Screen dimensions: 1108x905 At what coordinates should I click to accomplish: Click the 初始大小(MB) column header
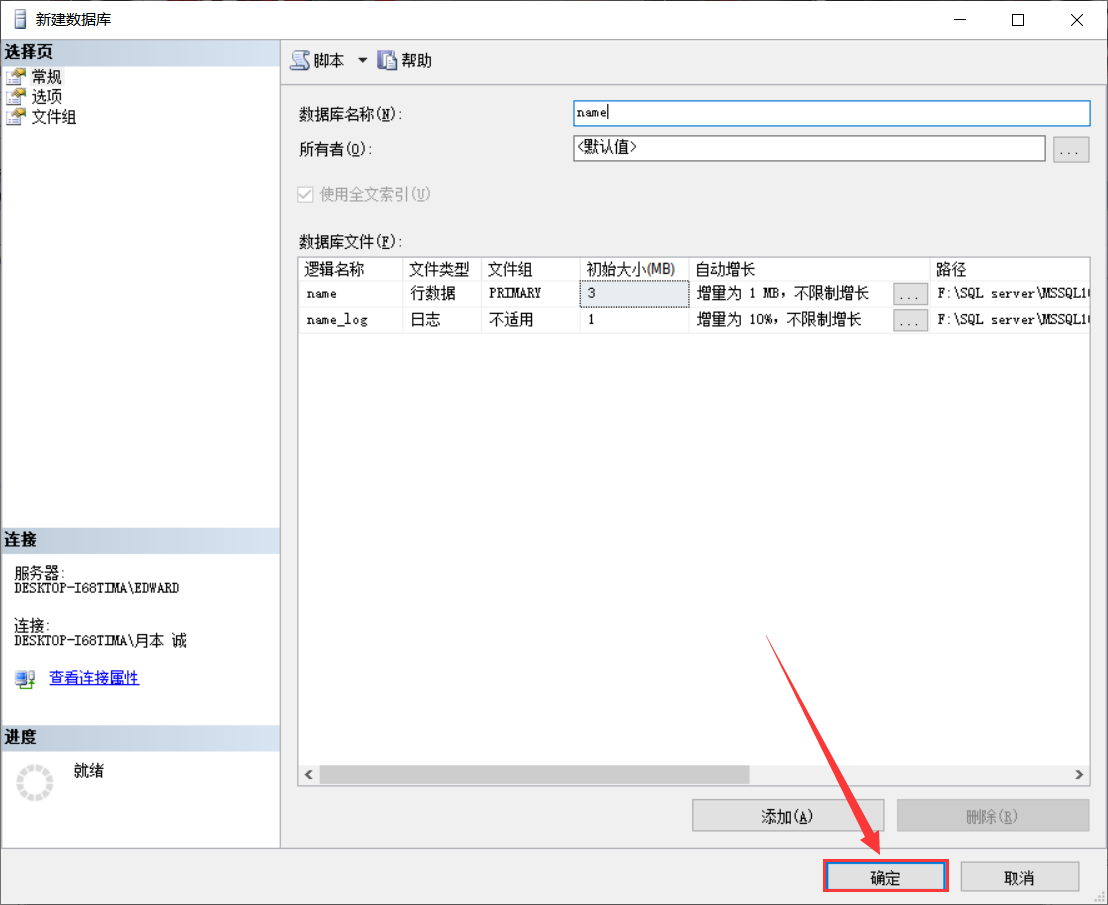[634, 269]
